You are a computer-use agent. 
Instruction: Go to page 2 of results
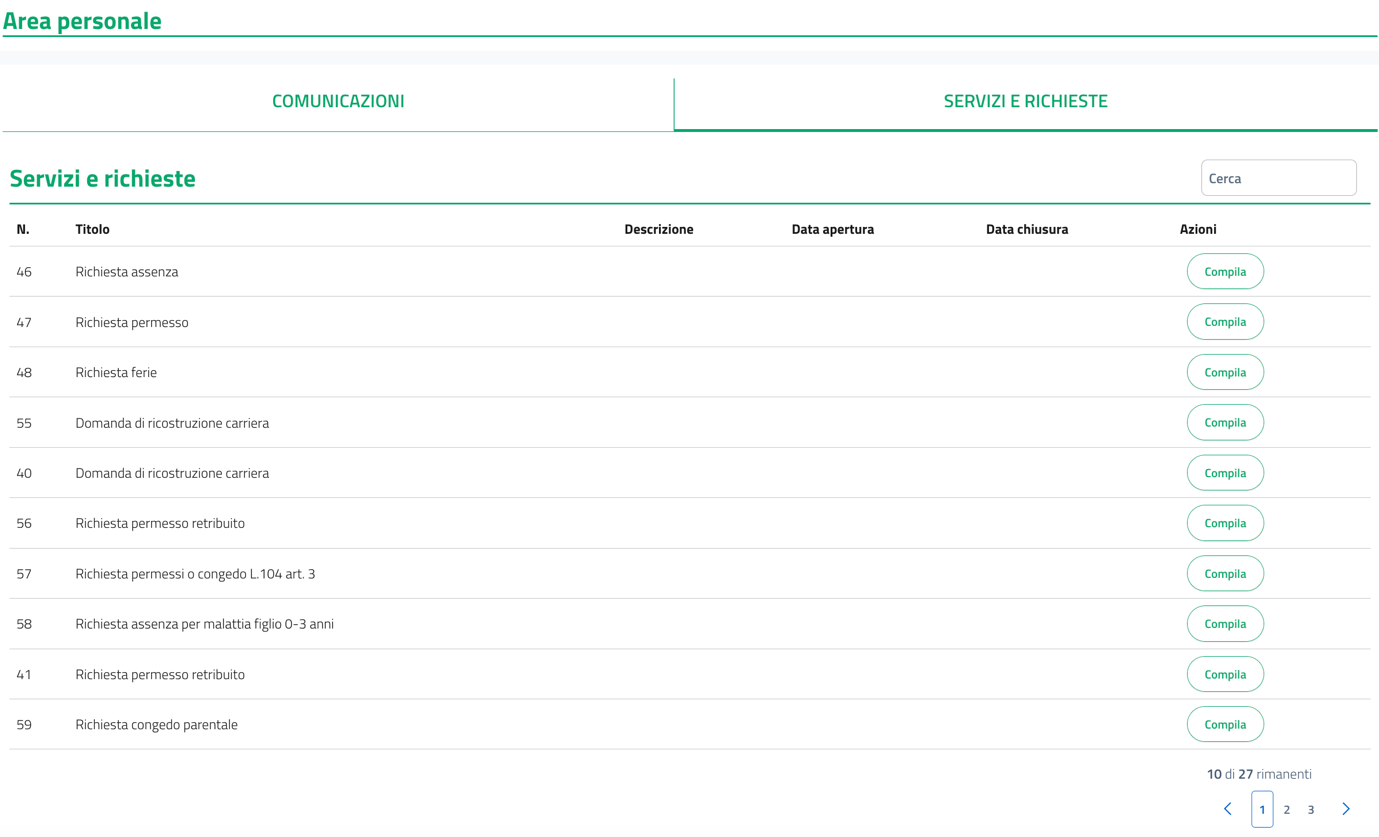[x=1287, y=810]
